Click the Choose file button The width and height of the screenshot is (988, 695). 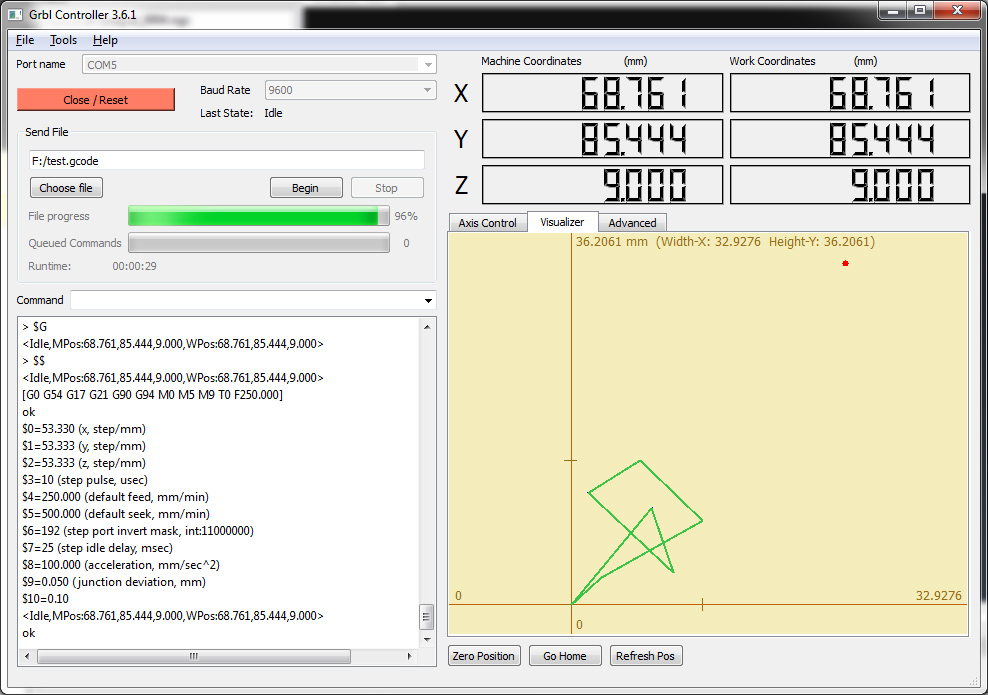click(66, 188)
